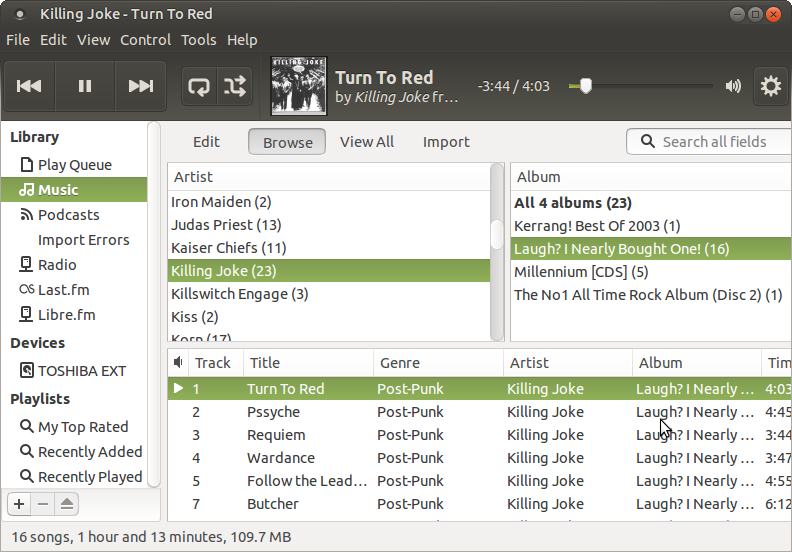Viewport: 792px width, 552px height.
Task: Click the artist list scrollbar
Action: (x=497, y=252)
